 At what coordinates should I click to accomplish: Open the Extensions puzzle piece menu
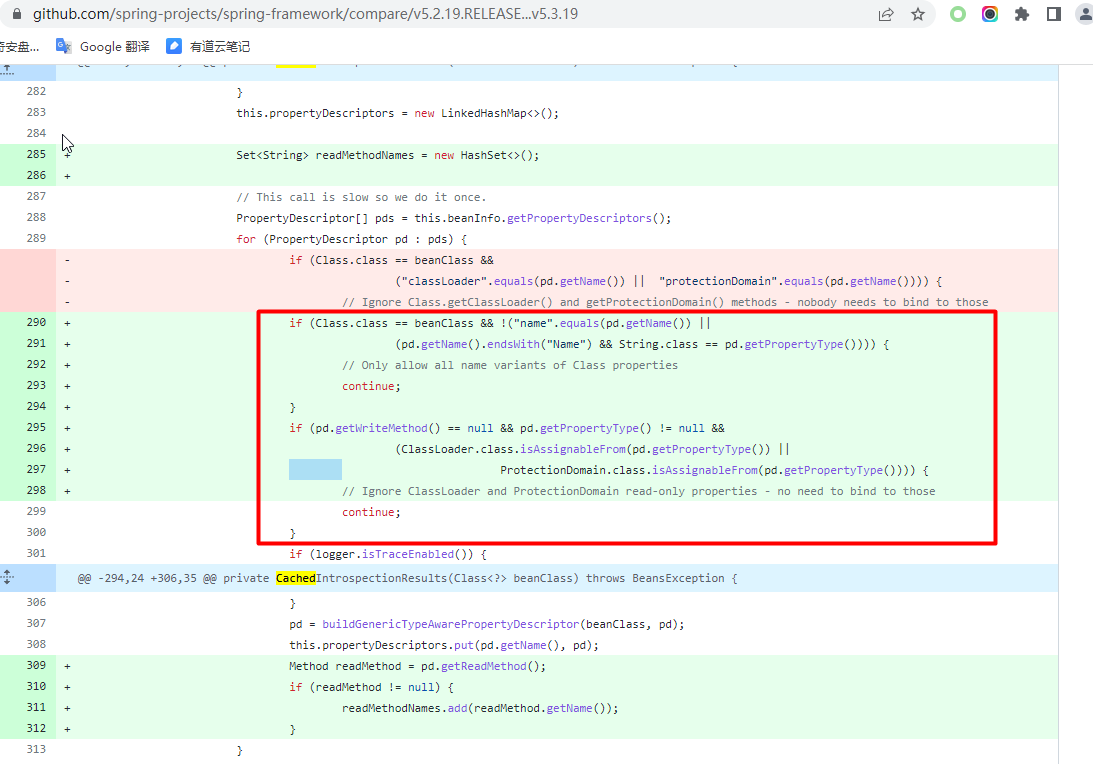pos(1022,14)
